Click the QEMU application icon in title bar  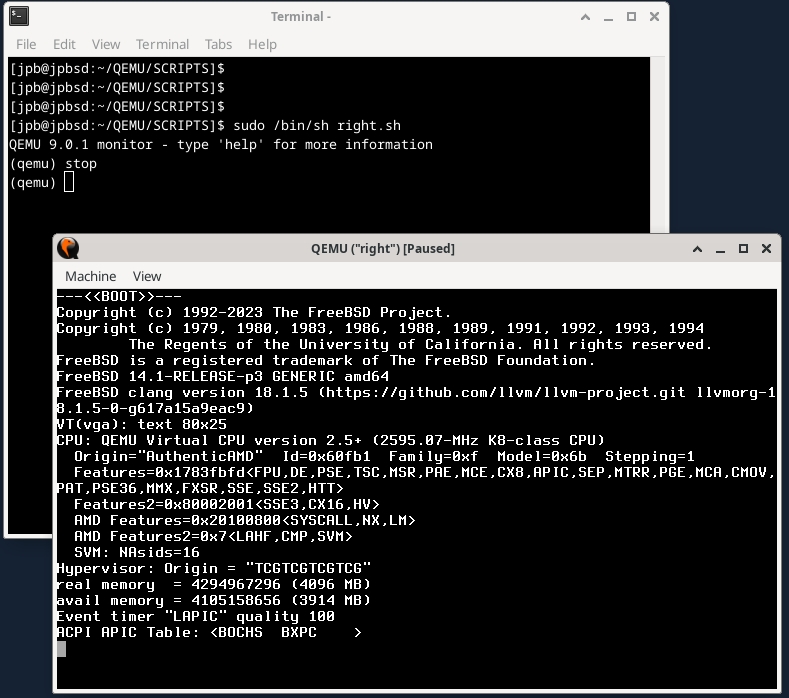click(x=68, y=248)
